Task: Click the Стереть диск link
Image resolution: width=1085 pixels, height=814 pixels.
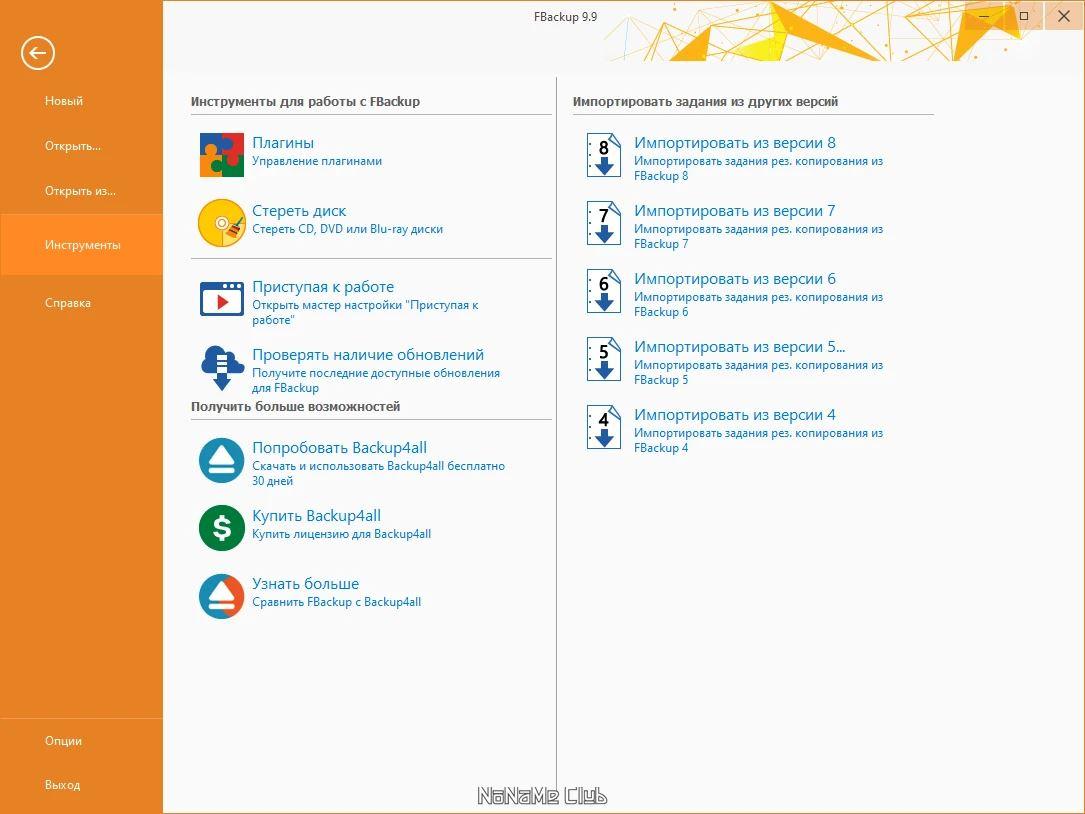Action: tap(299, 210)
